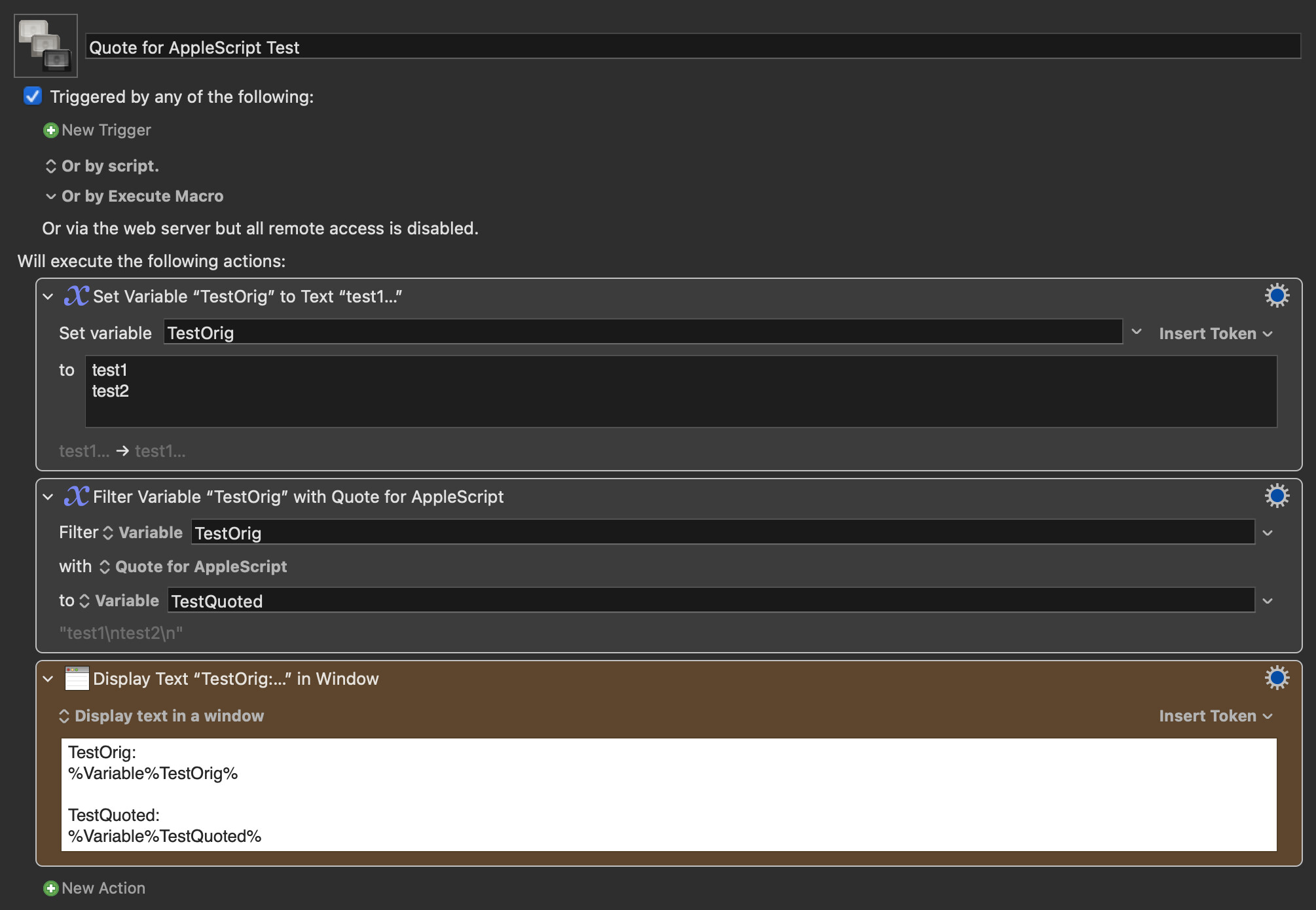Click the macro icon thumbnail at top
Screen dimensions: 1316x910
[46, 46]
